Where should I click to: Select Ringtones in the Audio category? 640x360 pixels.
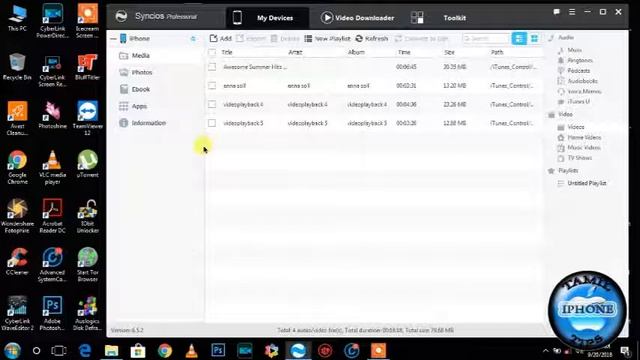pyautogui.click(x=575, y=60)
